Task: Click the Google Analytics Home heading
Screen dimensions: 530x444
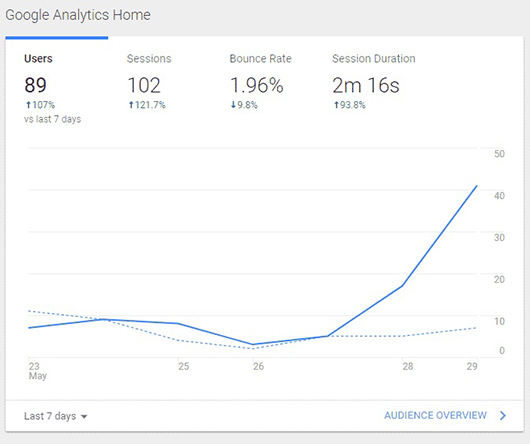Action: (x=78, y=15)
